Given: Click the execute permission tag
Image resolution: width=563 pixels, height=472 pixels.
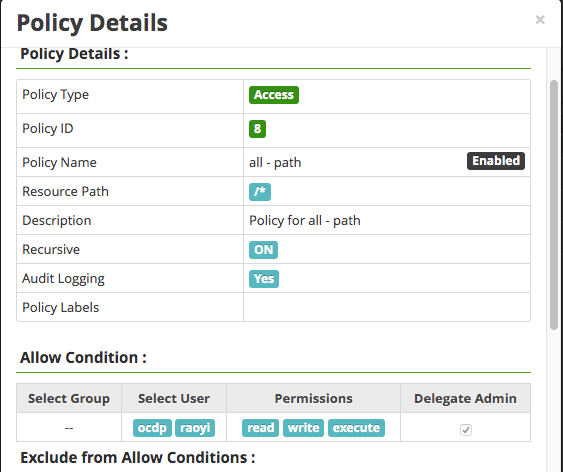Looking at the screenshot, I should tap(356, 428).
